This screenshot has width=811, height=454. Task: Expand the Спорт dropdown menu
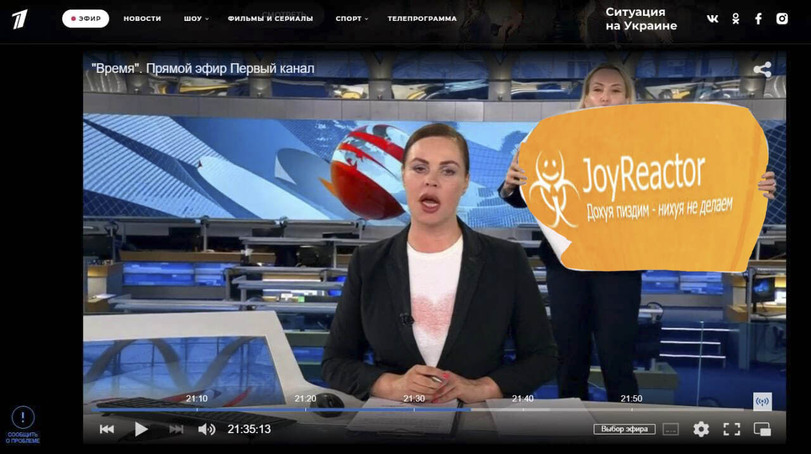(x=352, y=18)
